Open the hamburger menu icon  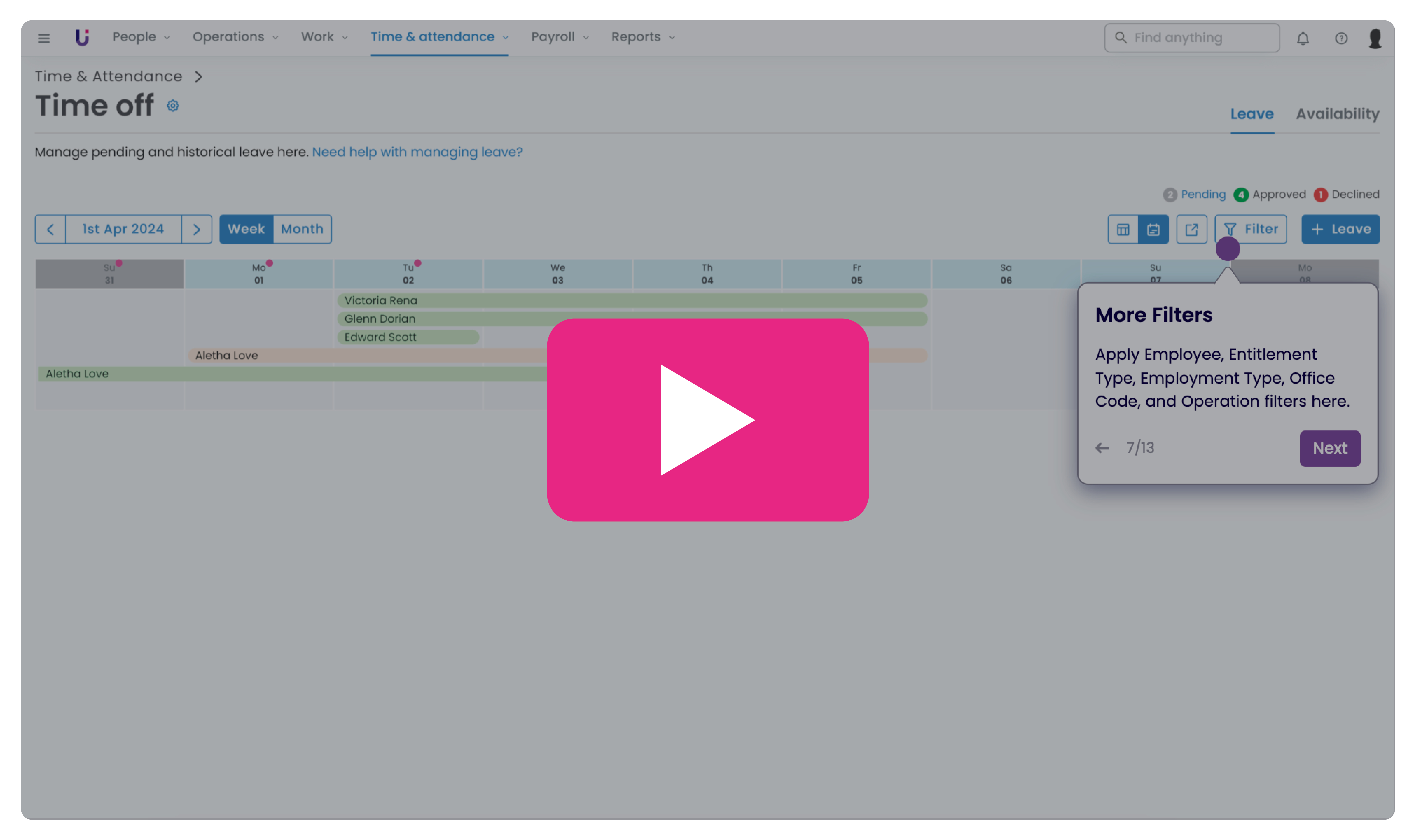[x=44, y=38]
